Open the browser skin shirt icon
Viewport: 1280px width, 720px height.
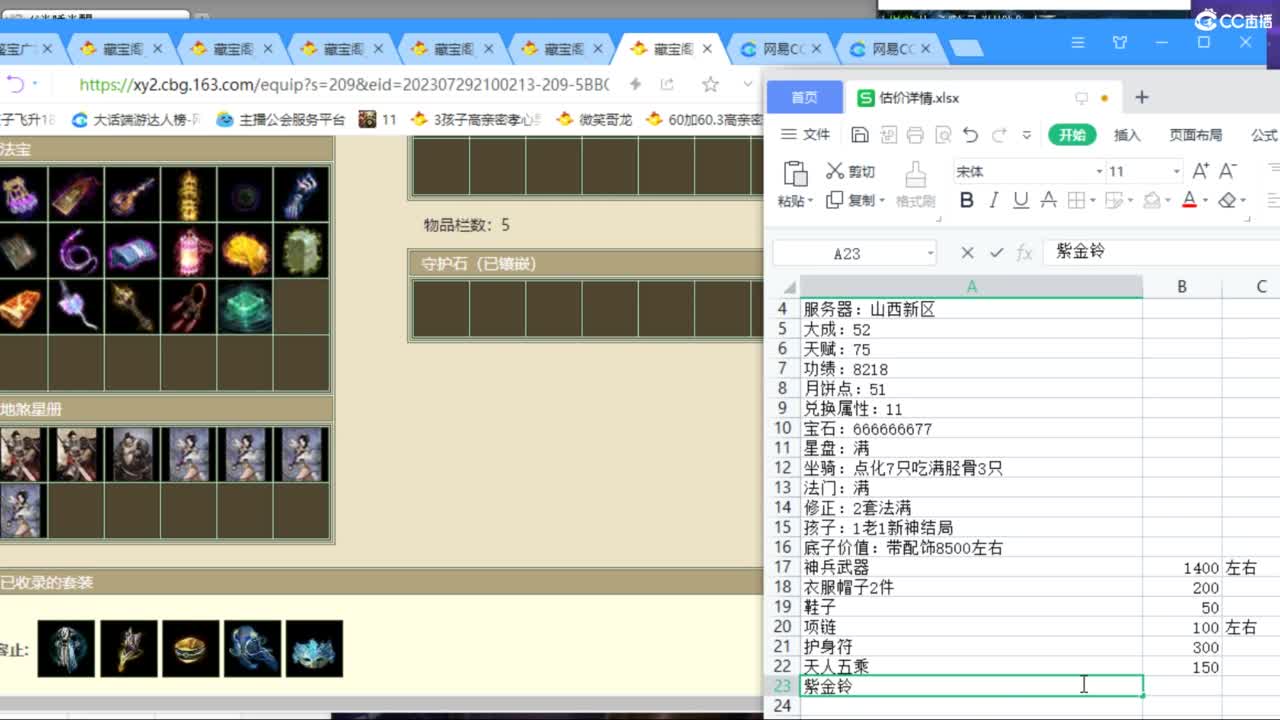coord(1120,42)
